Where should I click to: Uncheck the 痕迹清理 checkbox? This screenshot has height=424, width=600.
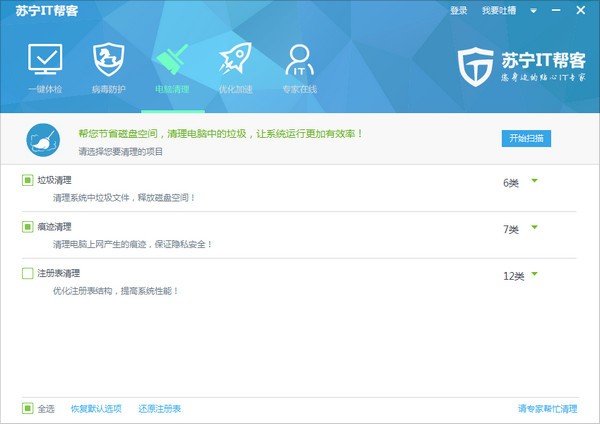[x=27, y=227]
